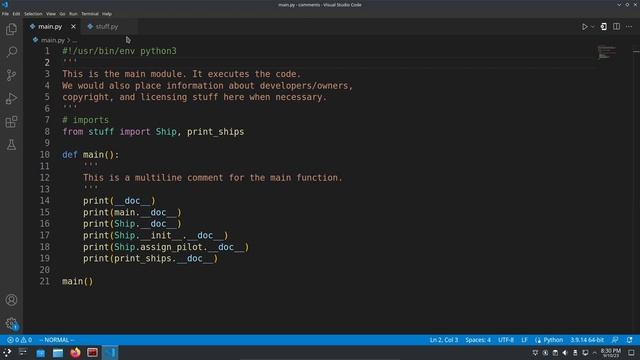Open the file manager on taskbar
The height and width of the screenshot is (360, 640).
pyautogui.click(x=58, y=353)
